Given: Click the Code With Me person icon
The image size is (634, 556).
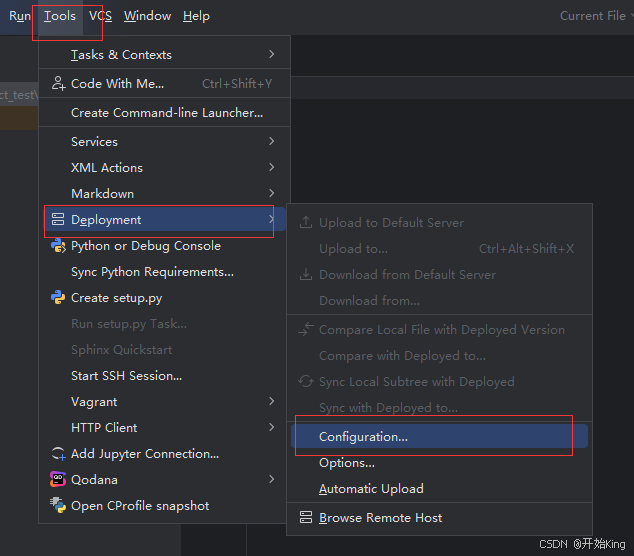Looking at the screenshot, I should pyautogui.click(x=58, y=83).
